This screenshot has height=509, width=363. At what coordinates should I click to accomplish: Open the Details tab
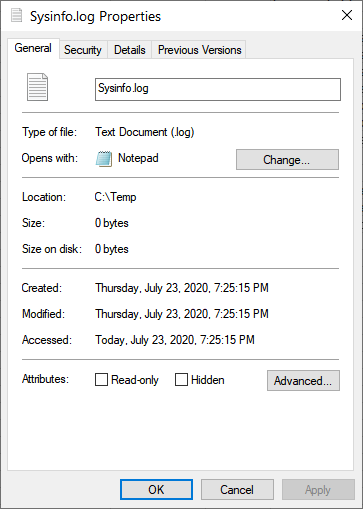[x=130, y=50]
